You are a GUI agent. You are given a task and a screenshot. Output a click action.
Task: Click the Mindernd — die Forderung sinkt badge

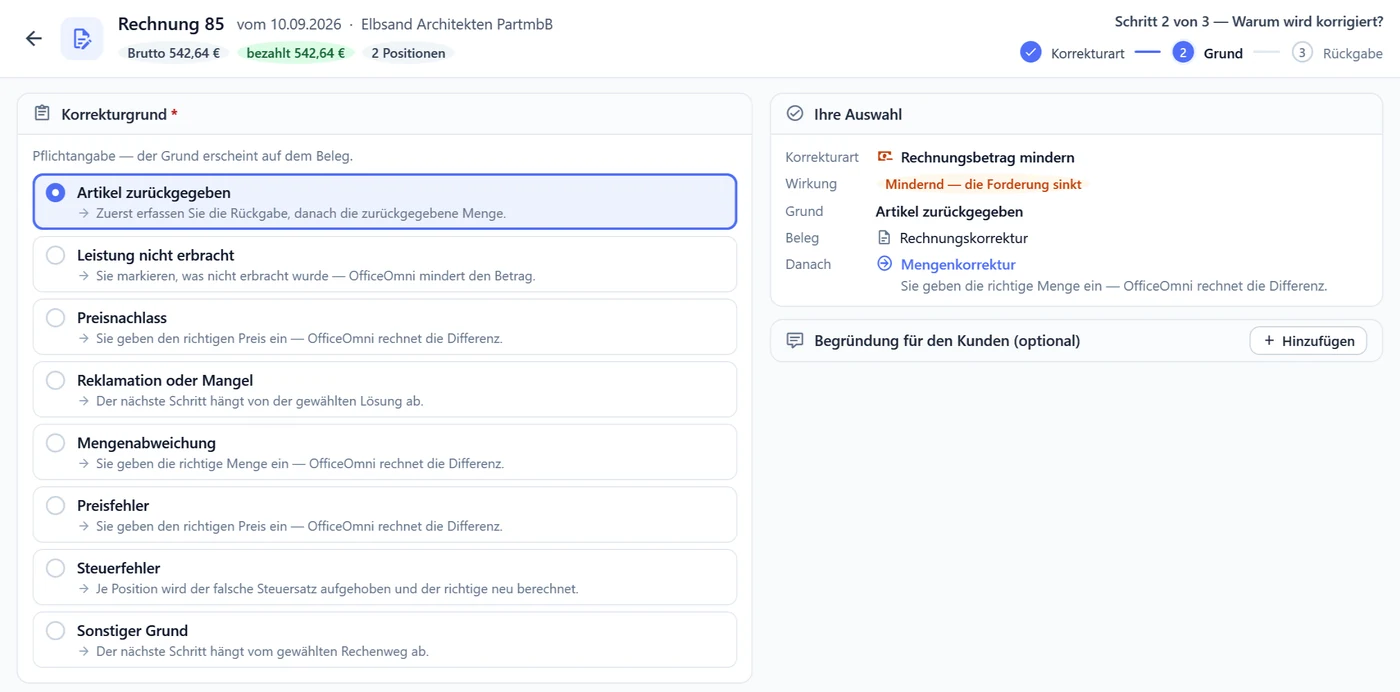[983, 184]
